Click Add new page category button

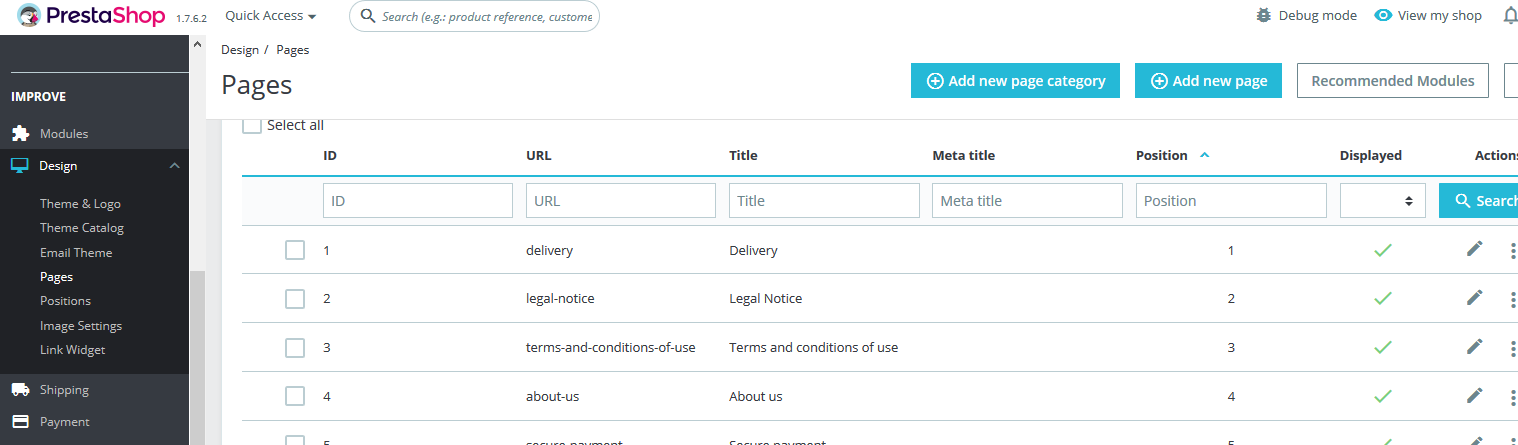point(1015,81)
